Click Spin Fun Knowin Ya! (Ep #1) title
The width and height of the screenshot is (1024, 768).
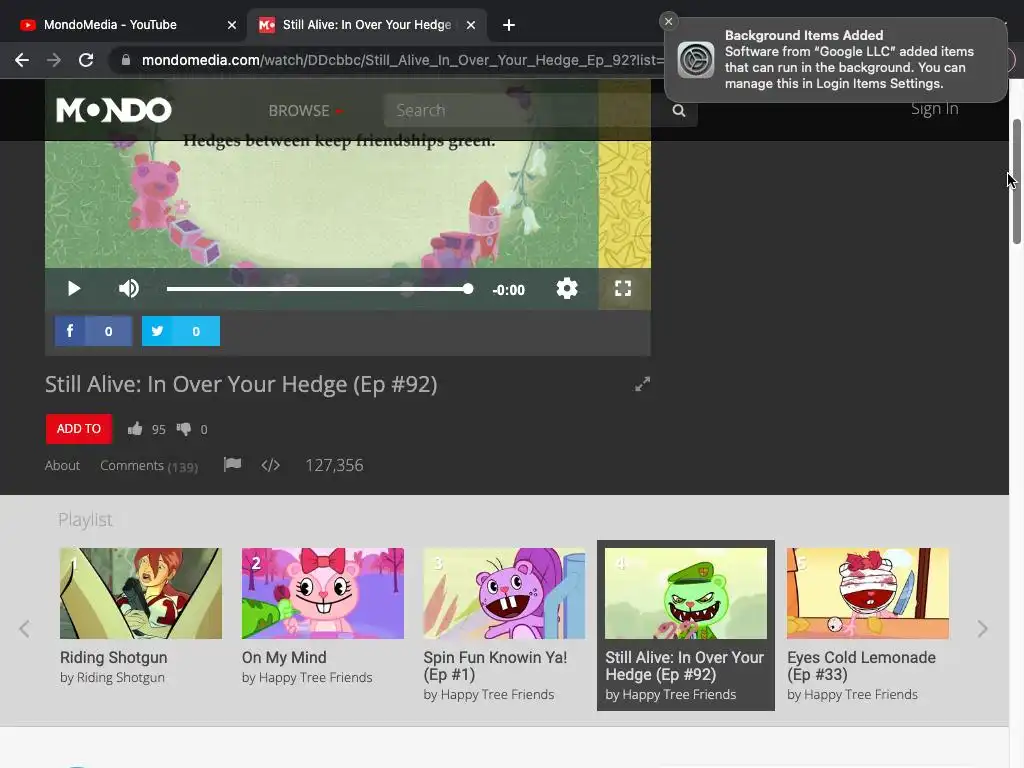pos(495,666)
